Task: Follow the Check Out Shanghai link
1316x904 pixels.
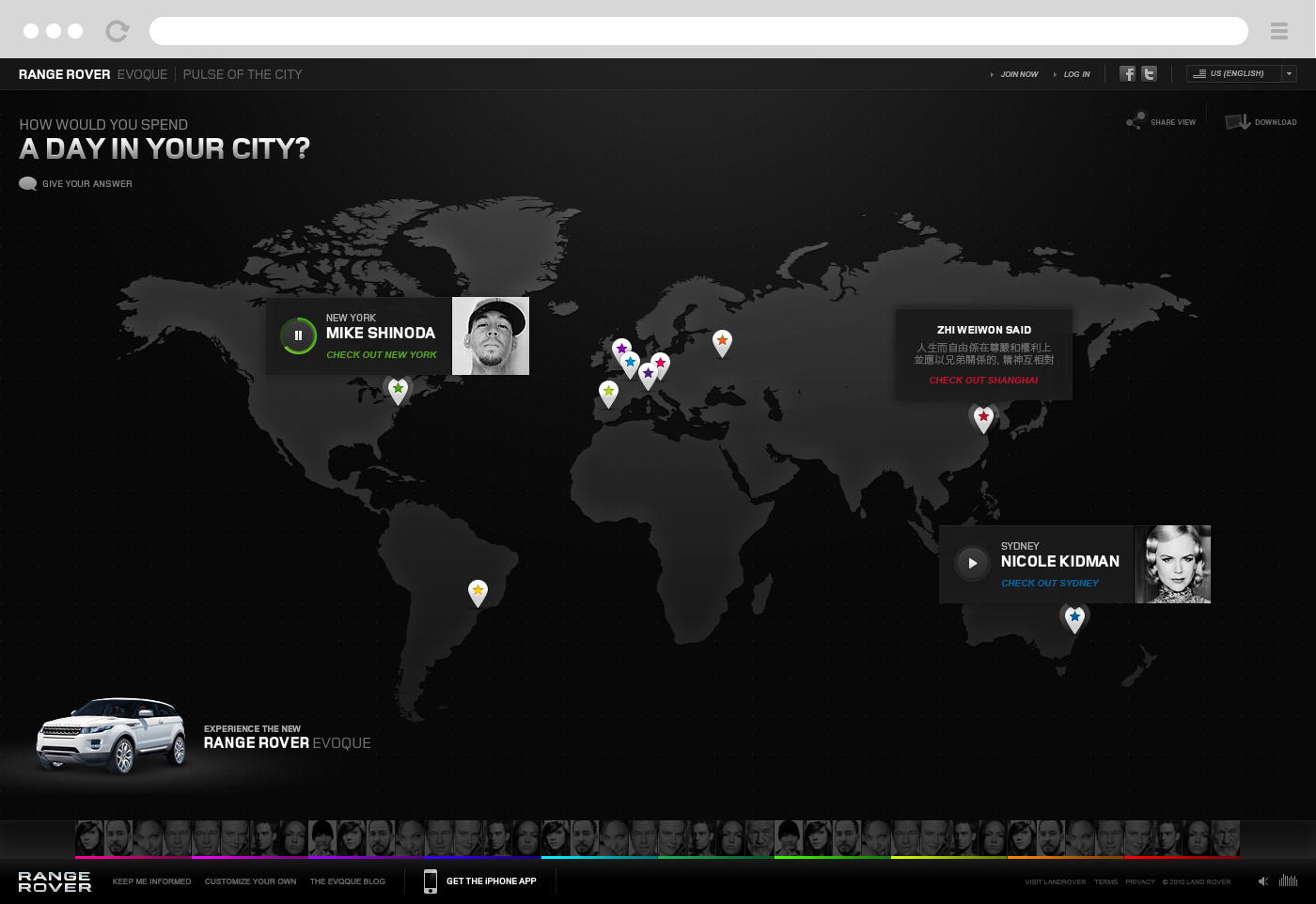Action: click(x=983, y=381)
